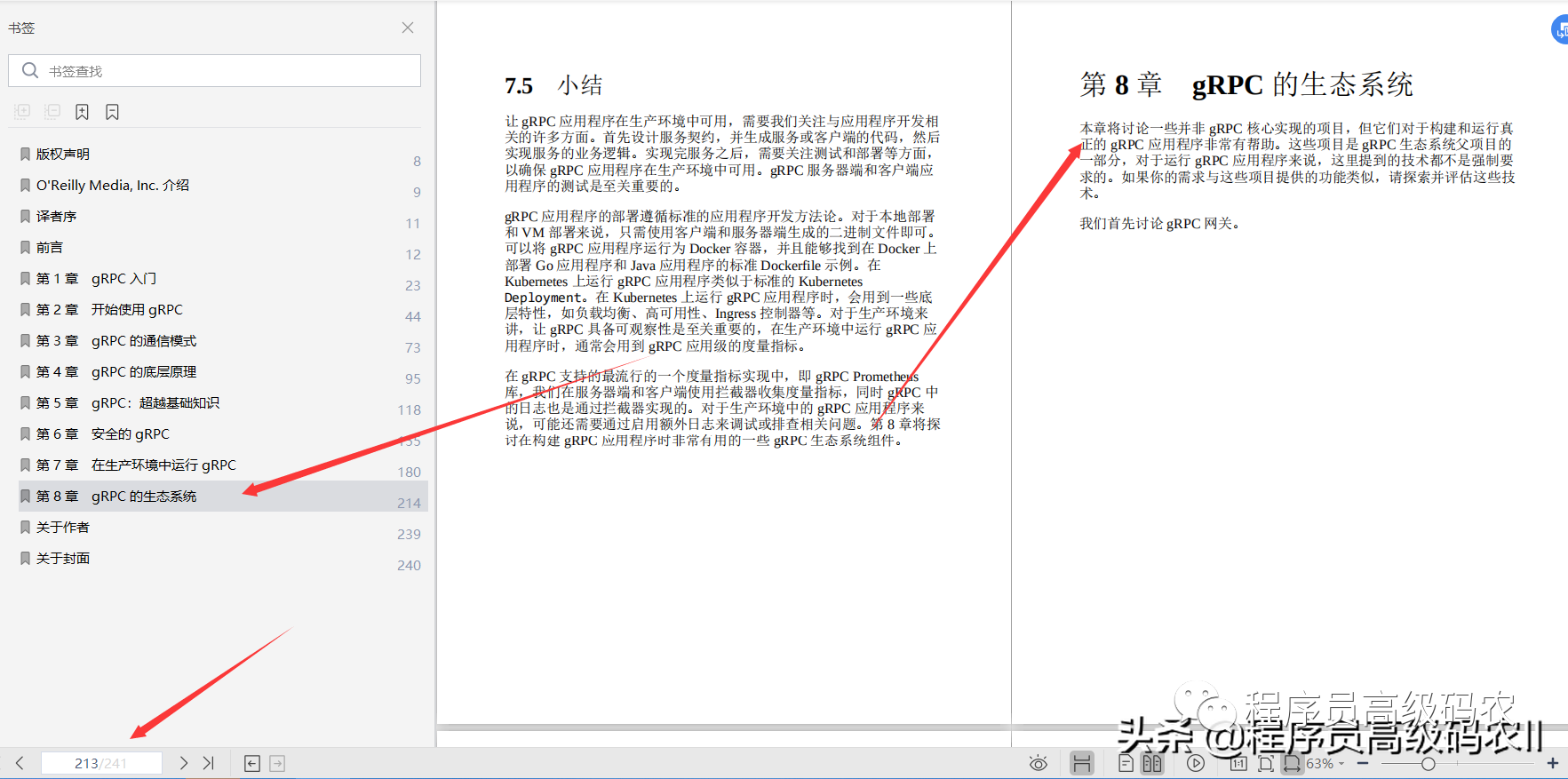Viewport: 1568px width, 779px height.
Task: Click the magnifier icon in bookmark search
Action: pos(30,70)
